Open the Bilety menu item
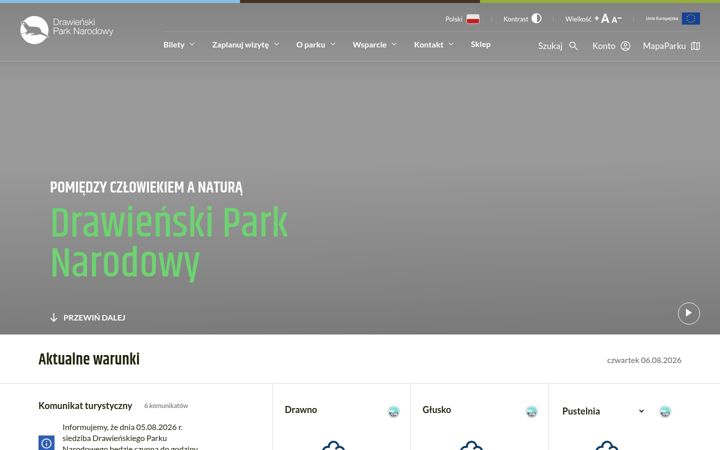720x450 pixels. tap(174, 45)
